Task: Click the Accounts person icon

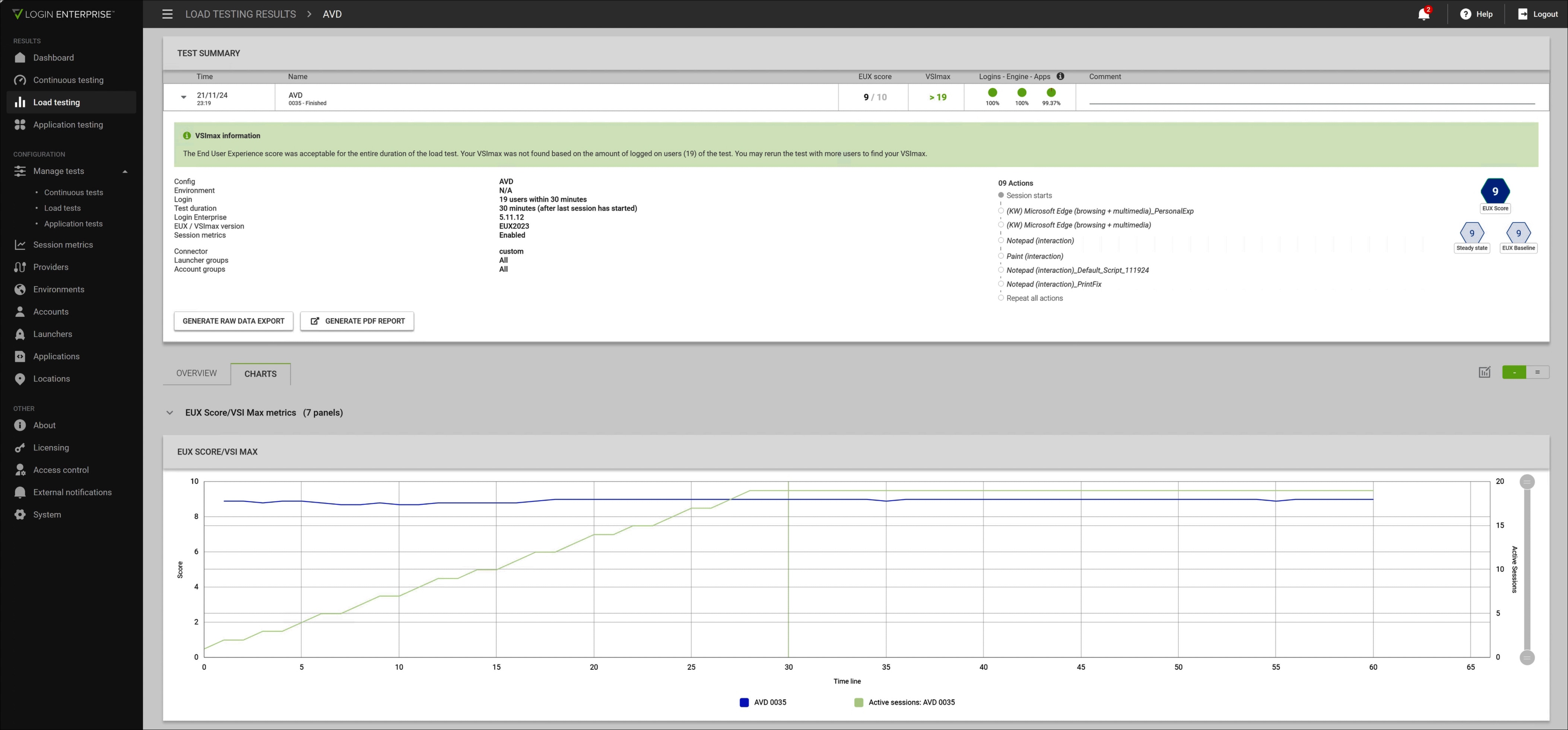Action: (x=20, y=312)
